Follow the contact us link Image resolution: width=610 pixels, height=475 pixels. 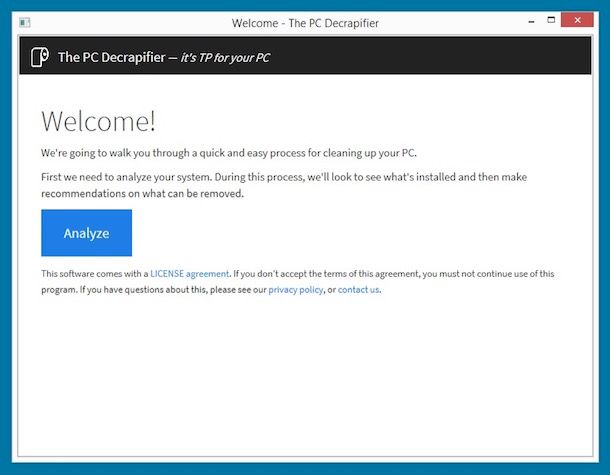tap(359, 290)
